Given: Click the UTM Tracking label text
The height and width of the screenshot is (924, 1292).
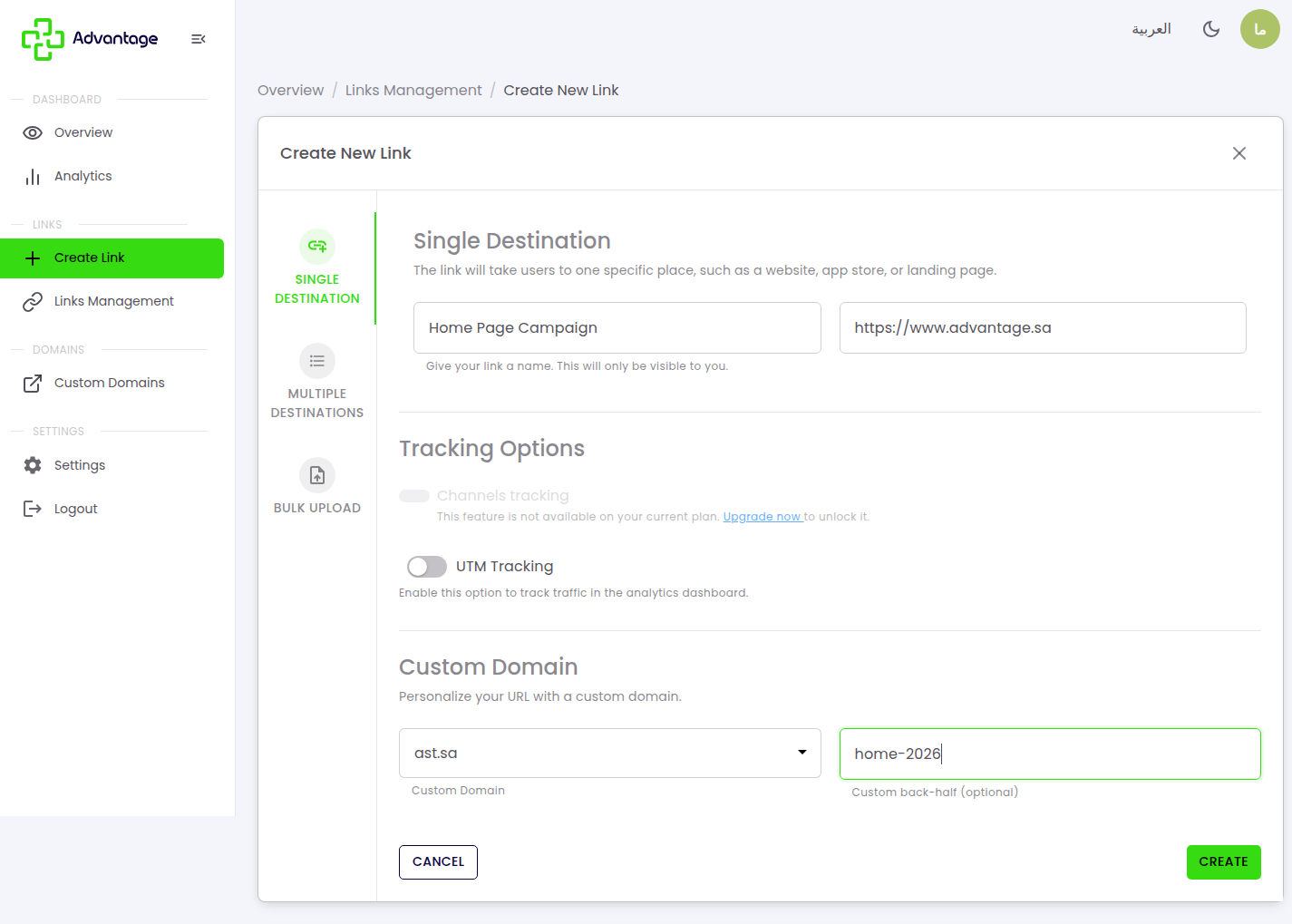Looking at the screenshot, I should click(x=505, y=567).
